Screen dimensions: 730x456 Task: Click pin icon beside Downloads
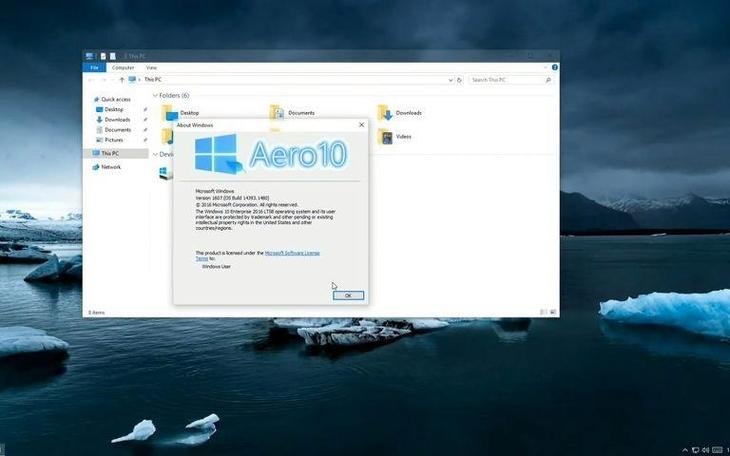[145, 120]
